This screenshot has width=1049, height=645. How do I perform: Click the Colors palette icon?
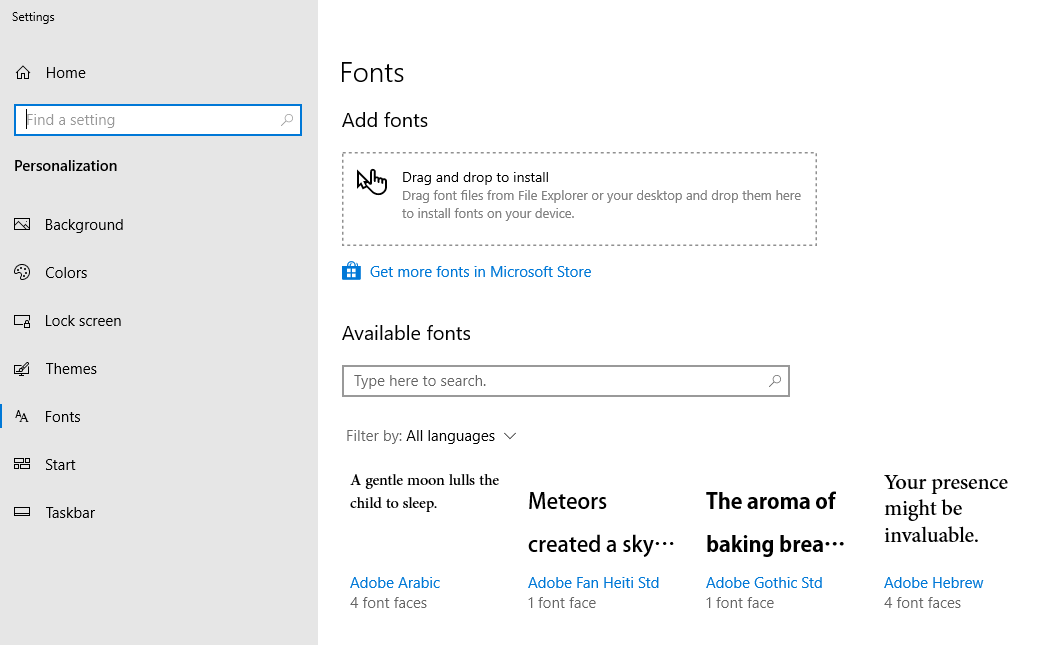click(x=22, y=272)
